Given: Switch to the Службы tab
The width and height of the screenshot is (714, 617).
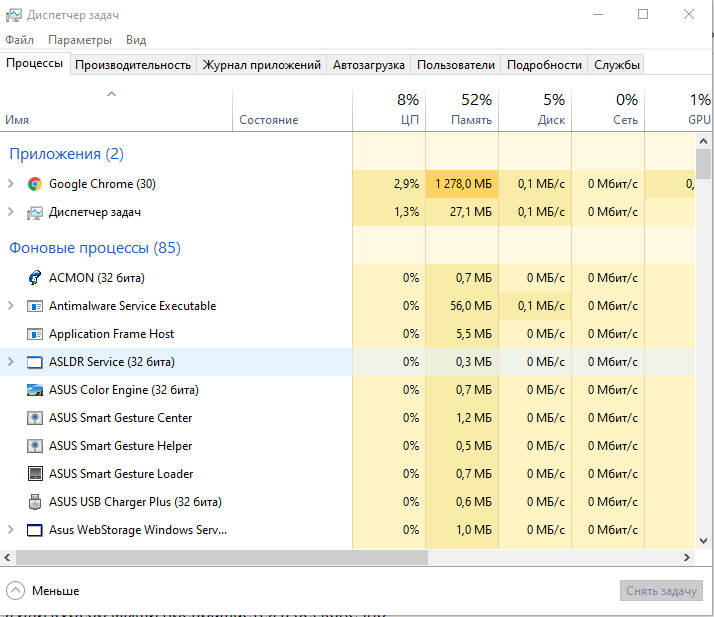Looking at the screenshot, I should [617, 65].
